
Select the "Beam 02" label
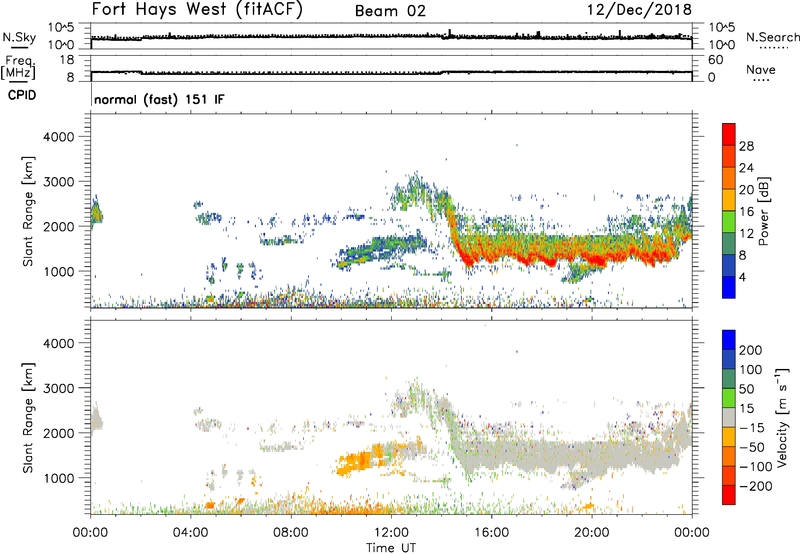pyautogui.click(x=390, y=11)
